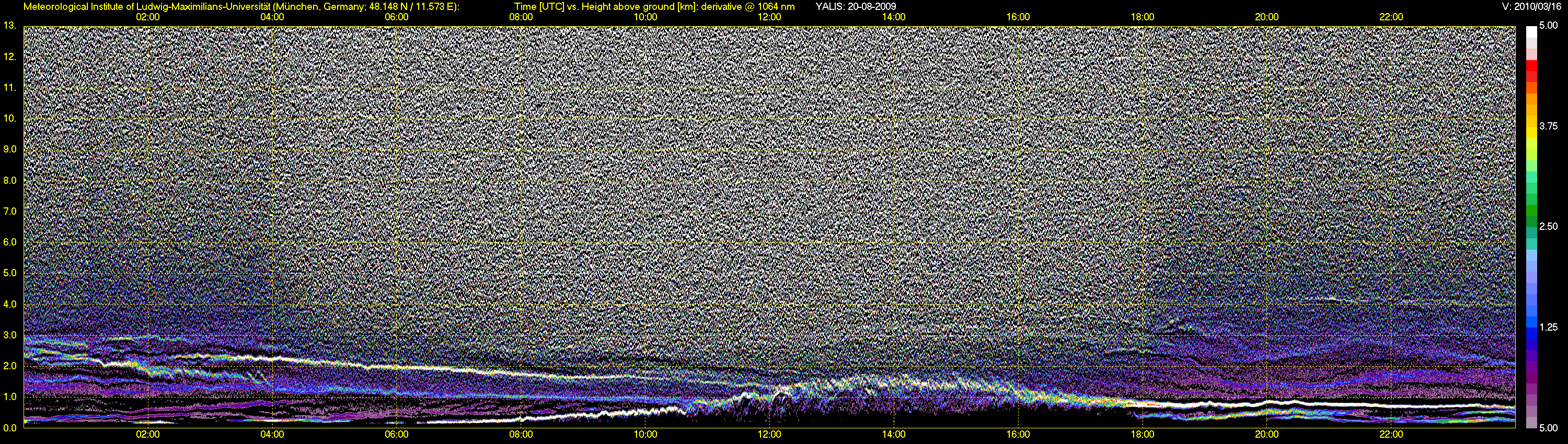Click the '3.0' height axis label
Viewport: 1568px width, 444px height.
10,335
